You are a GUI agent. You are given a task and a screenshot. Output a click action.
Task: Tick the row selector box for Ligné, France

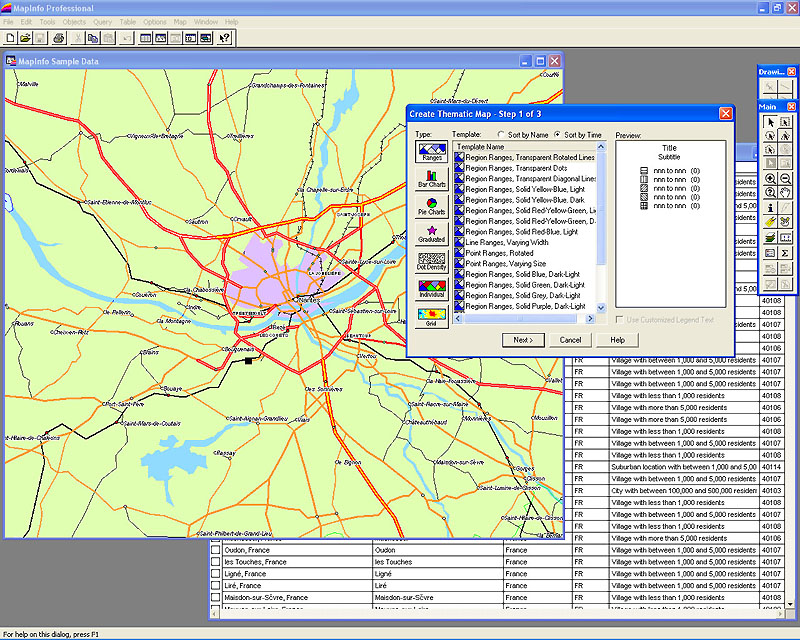pyautogui.click(x=215, y=574)
